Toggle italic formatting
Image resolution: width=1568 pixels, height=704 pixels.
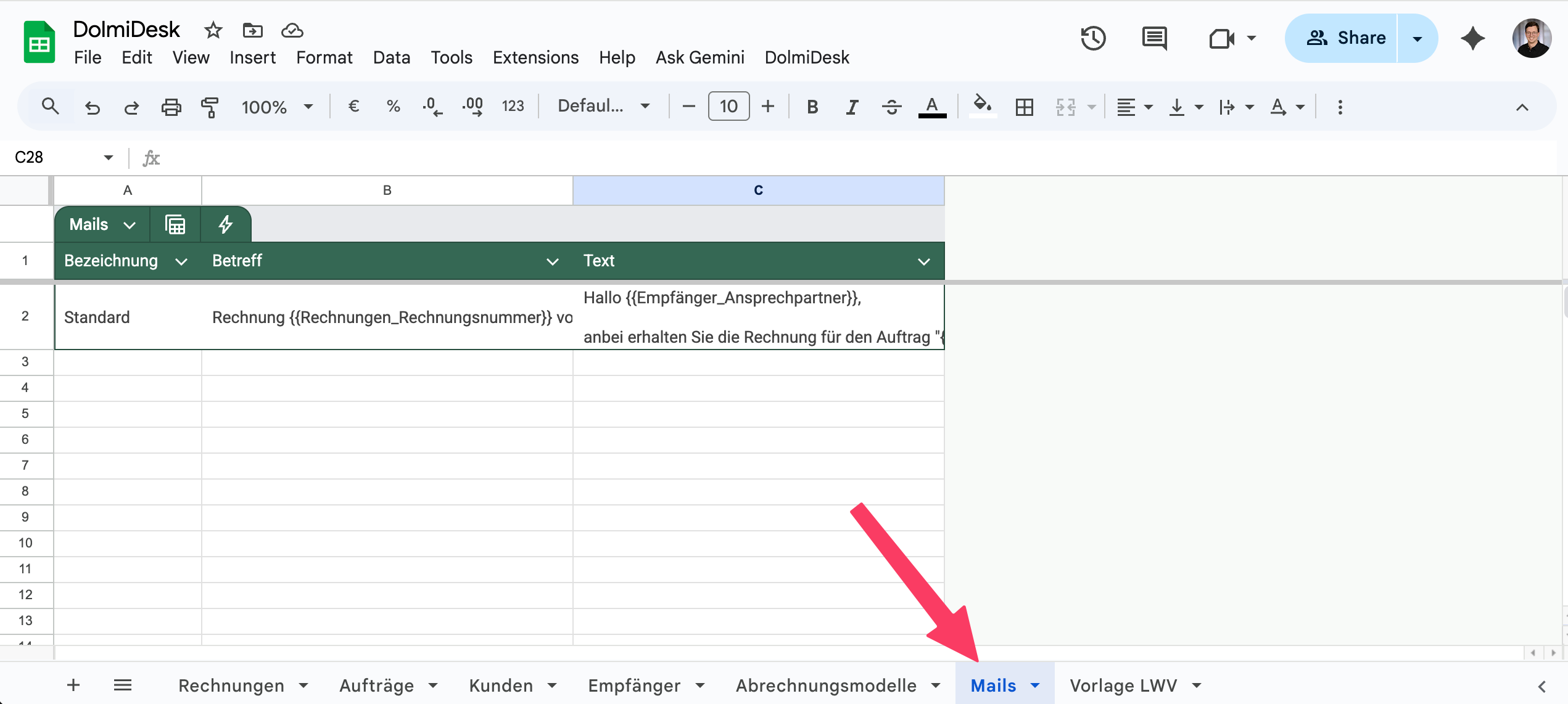(x=852, y=107)
